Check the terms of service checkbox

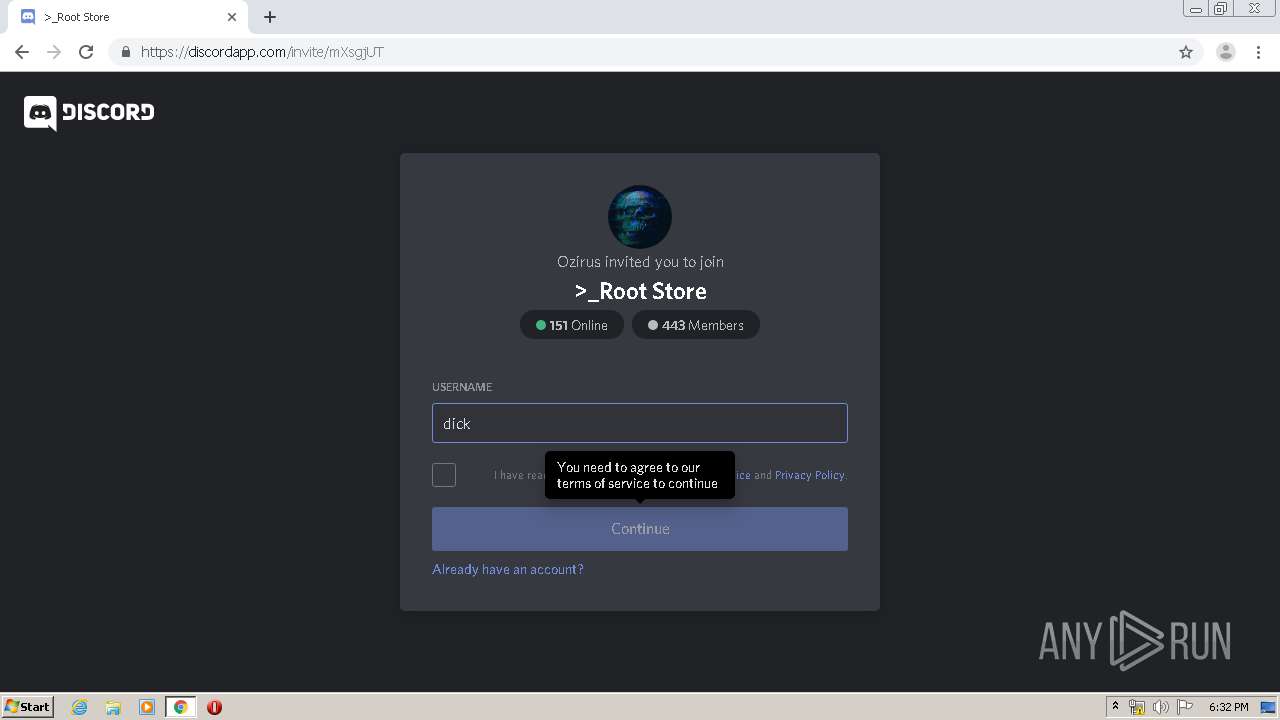coord(444,475)
